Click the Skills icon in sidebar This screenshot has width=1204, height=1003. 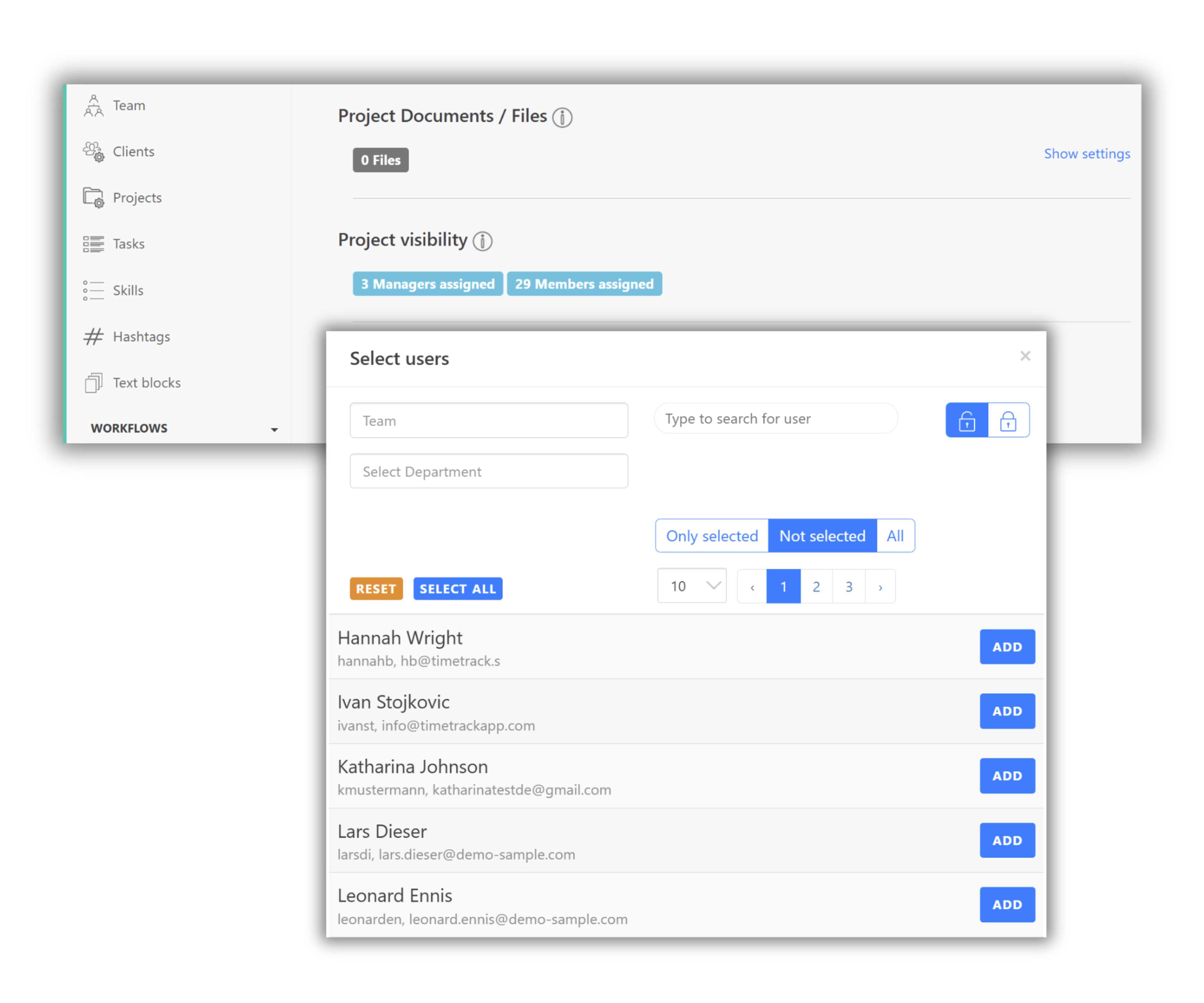[x=93, y=290]
